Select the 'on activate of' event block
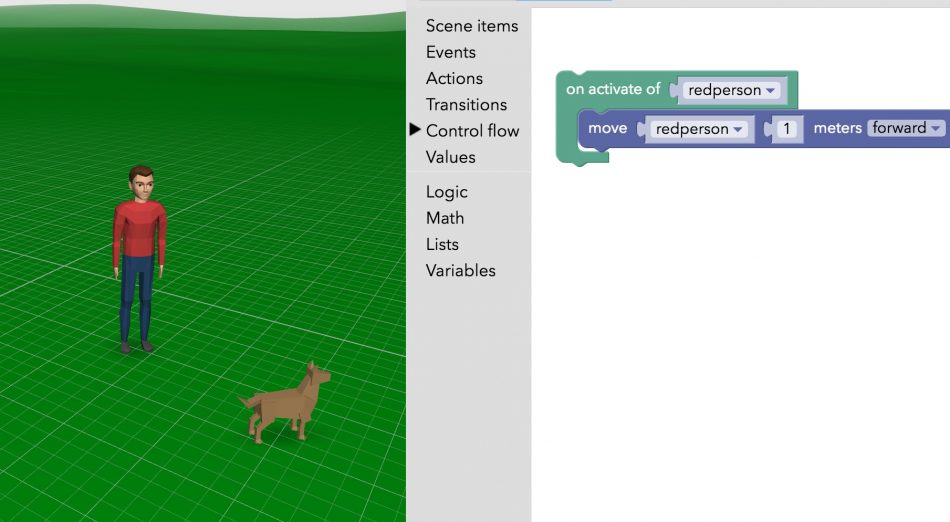The width and height of the screenshot is (950, 522). 613,89
